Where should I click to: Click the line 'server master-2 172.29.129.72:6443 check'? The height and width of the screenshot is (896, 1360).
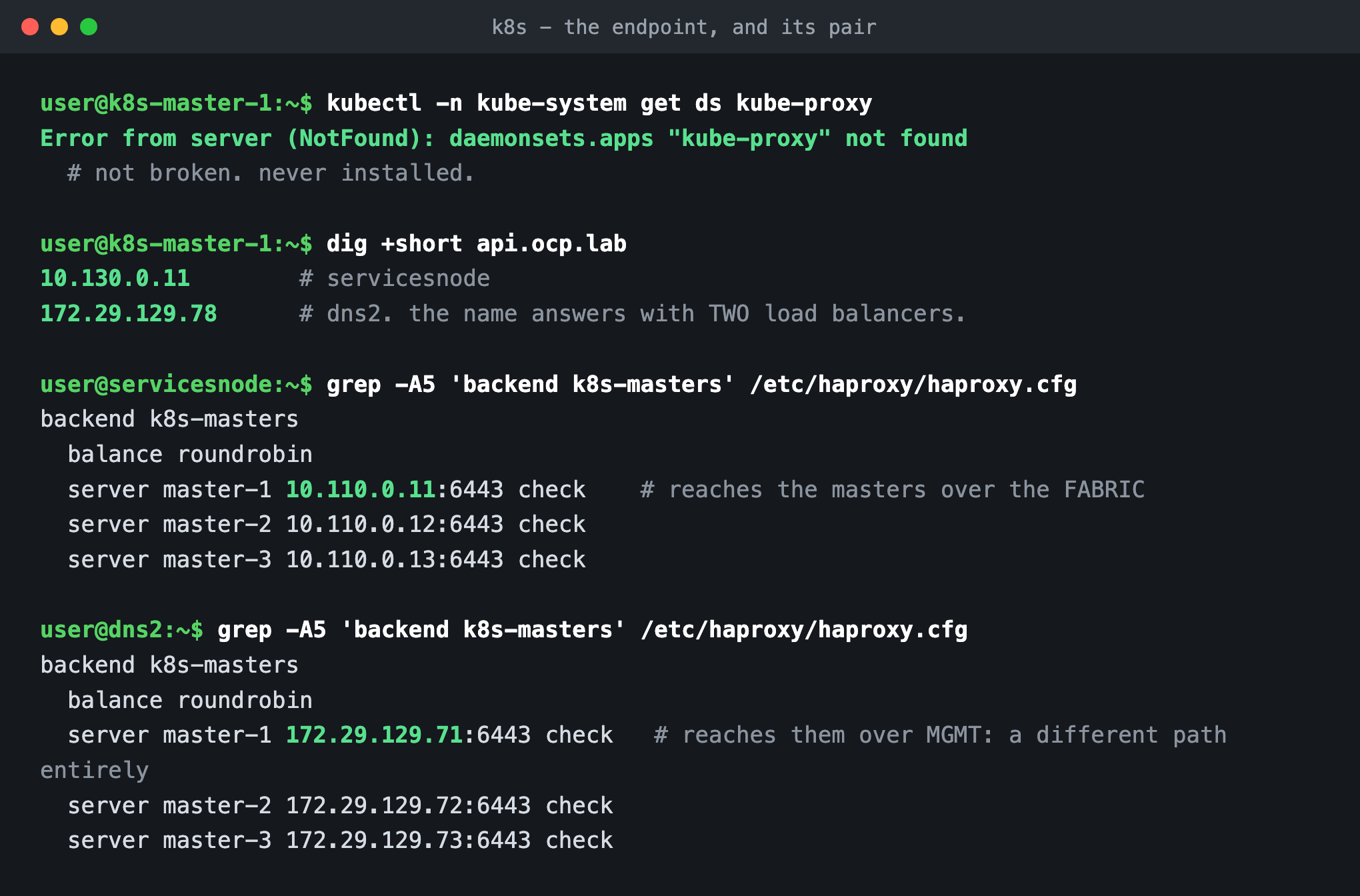click(x=340, y=806)
